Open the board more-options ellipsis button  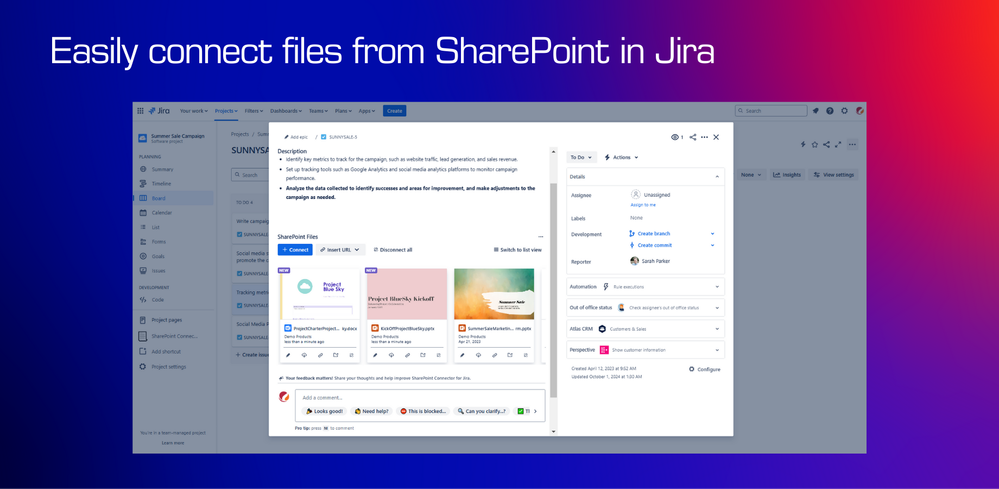(x=852, y=145)
